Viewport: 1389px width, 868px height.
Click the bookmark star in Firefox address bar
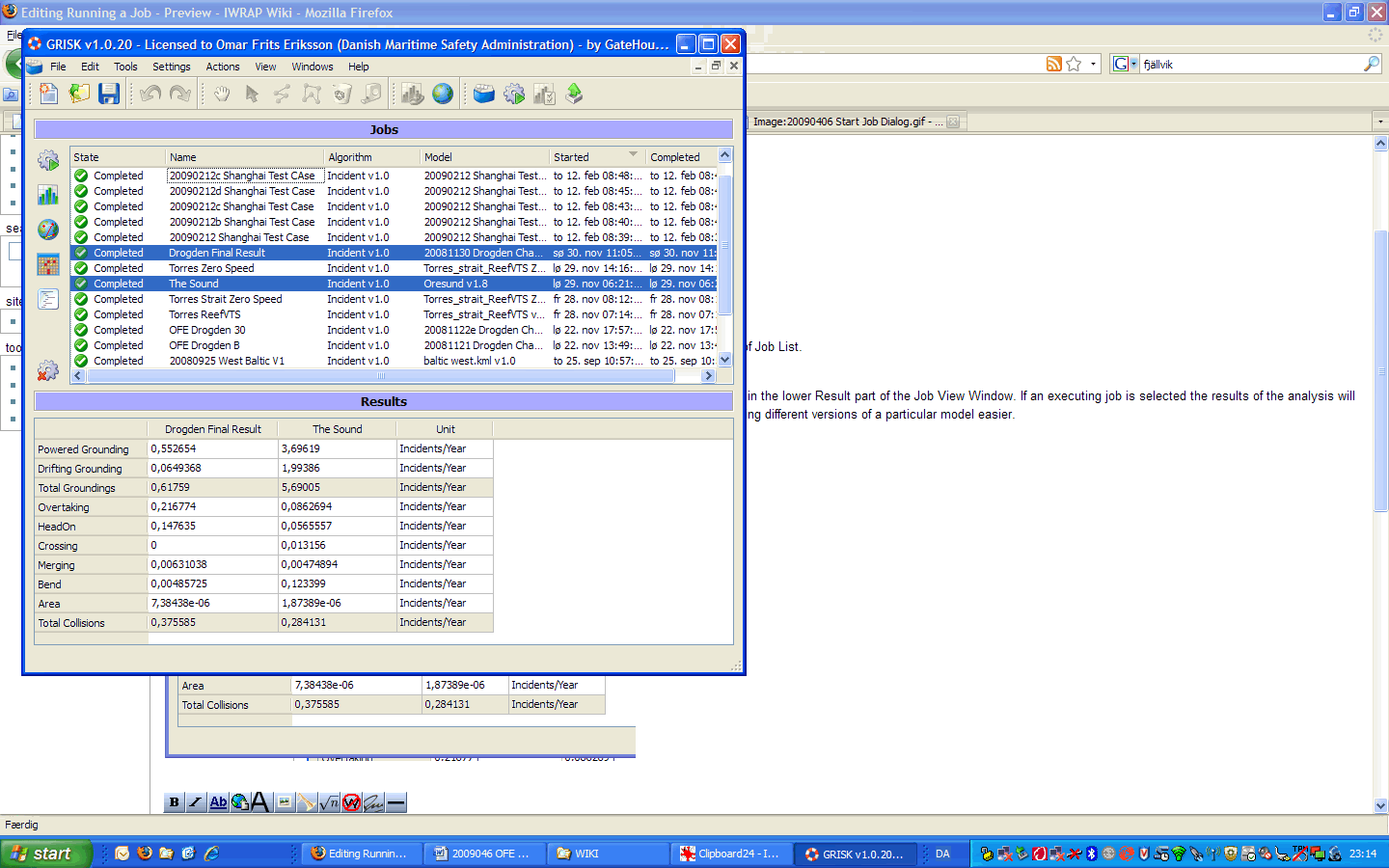click(1074, 64)
